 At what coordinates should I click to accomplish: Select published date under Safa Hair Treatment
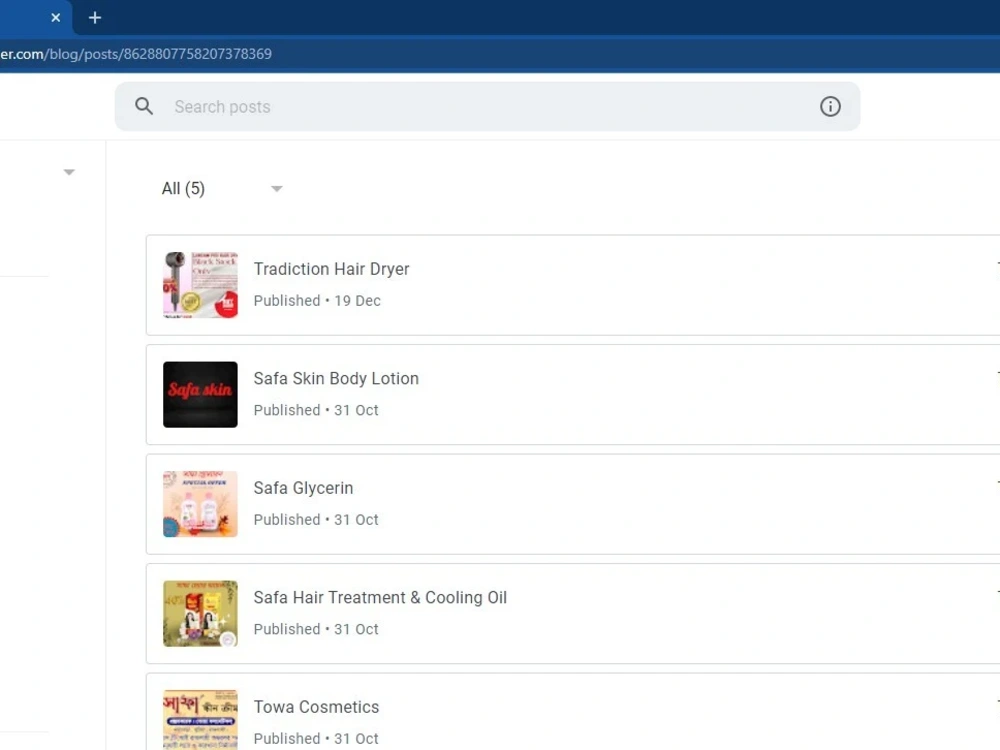click(316, 629)
